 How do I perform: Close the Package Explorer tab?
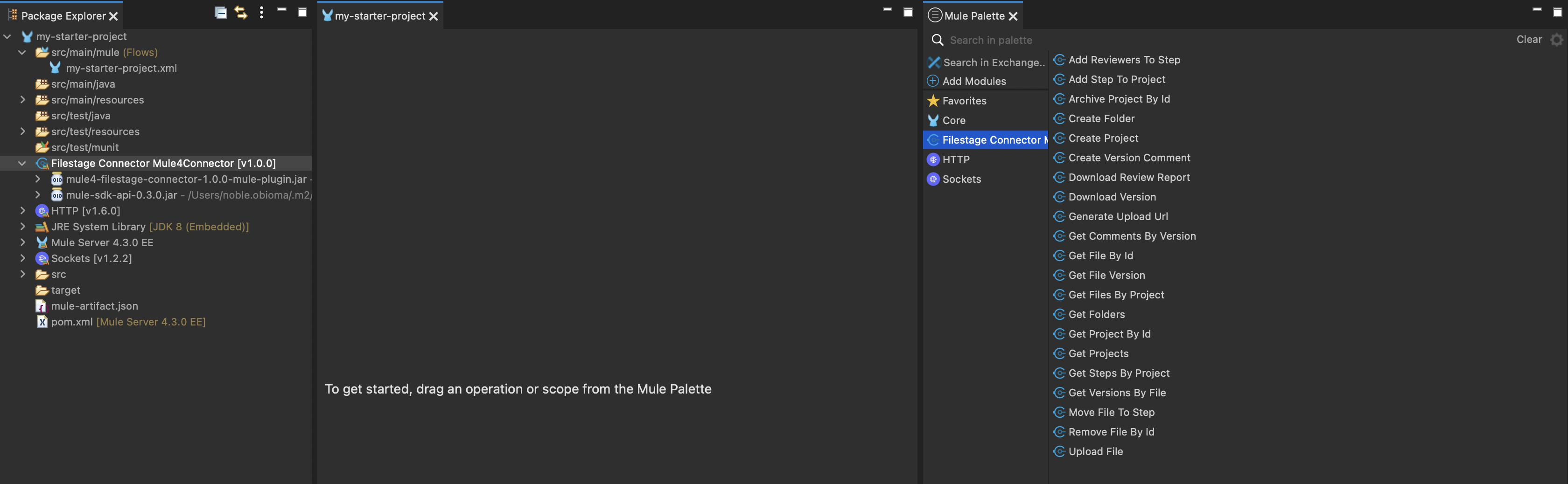[113, 16]
